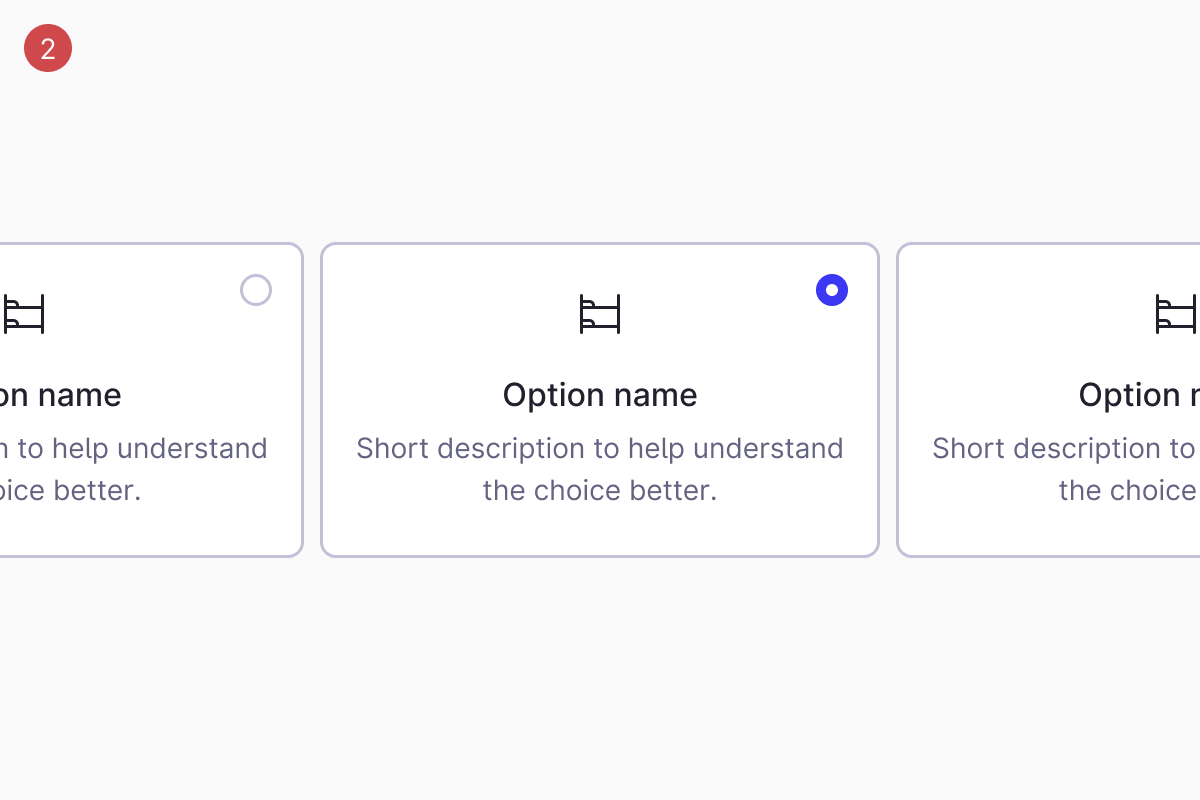
Task: Click the notification counter in the top left corner
Action: tap(47, 47)
